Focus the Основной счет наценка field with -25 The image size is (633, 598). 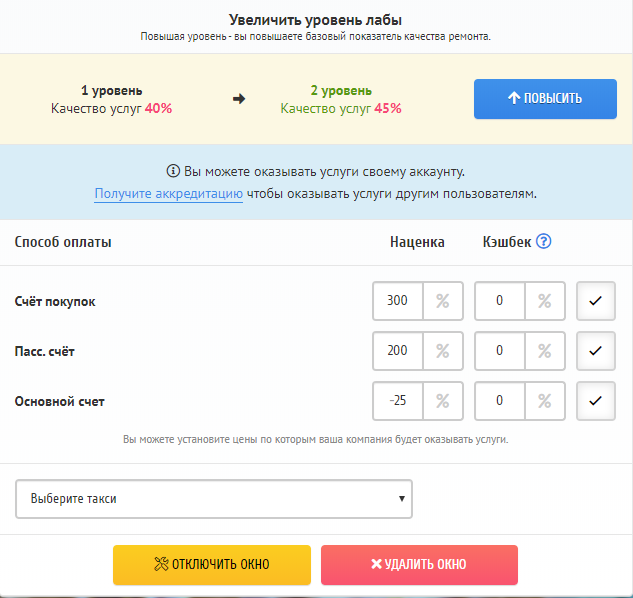398,401
